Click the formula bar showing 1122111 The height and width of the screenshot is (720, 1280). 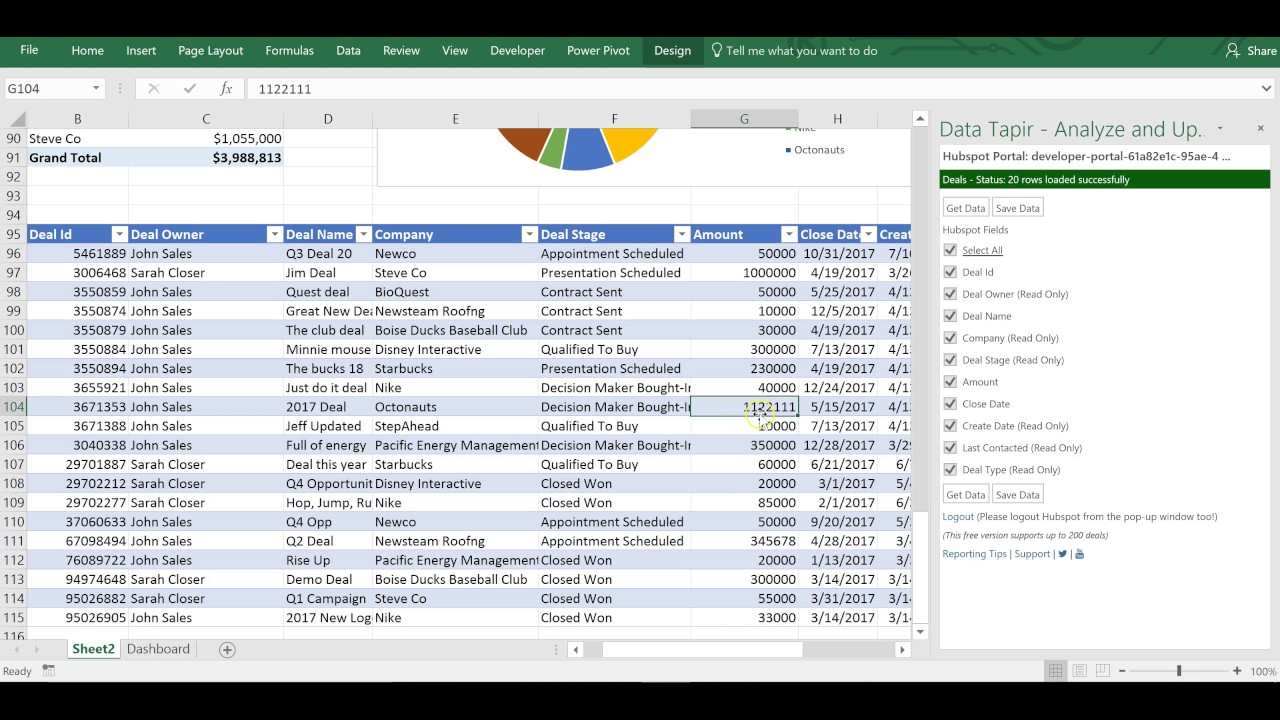(750, 89)
